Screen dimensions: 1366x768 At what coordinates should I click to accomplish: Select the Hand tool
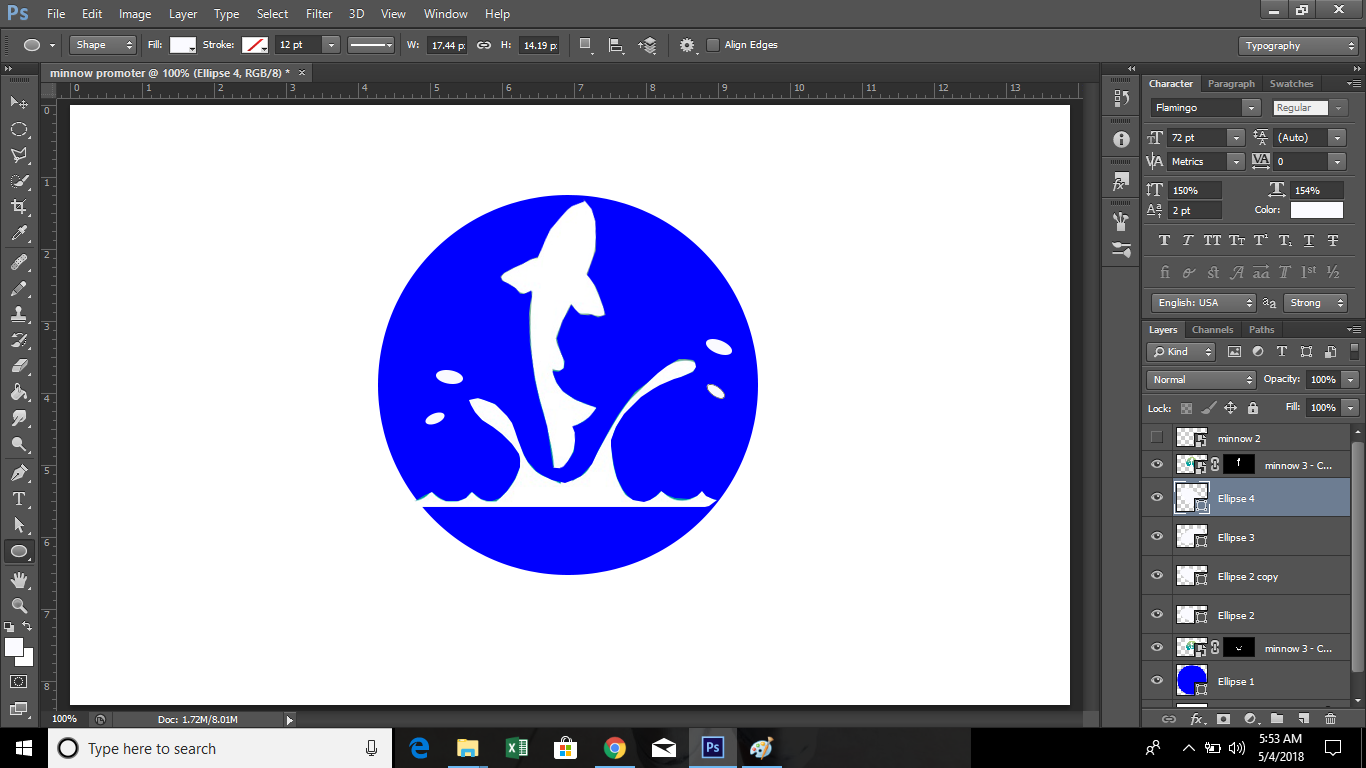pos(19,580)
